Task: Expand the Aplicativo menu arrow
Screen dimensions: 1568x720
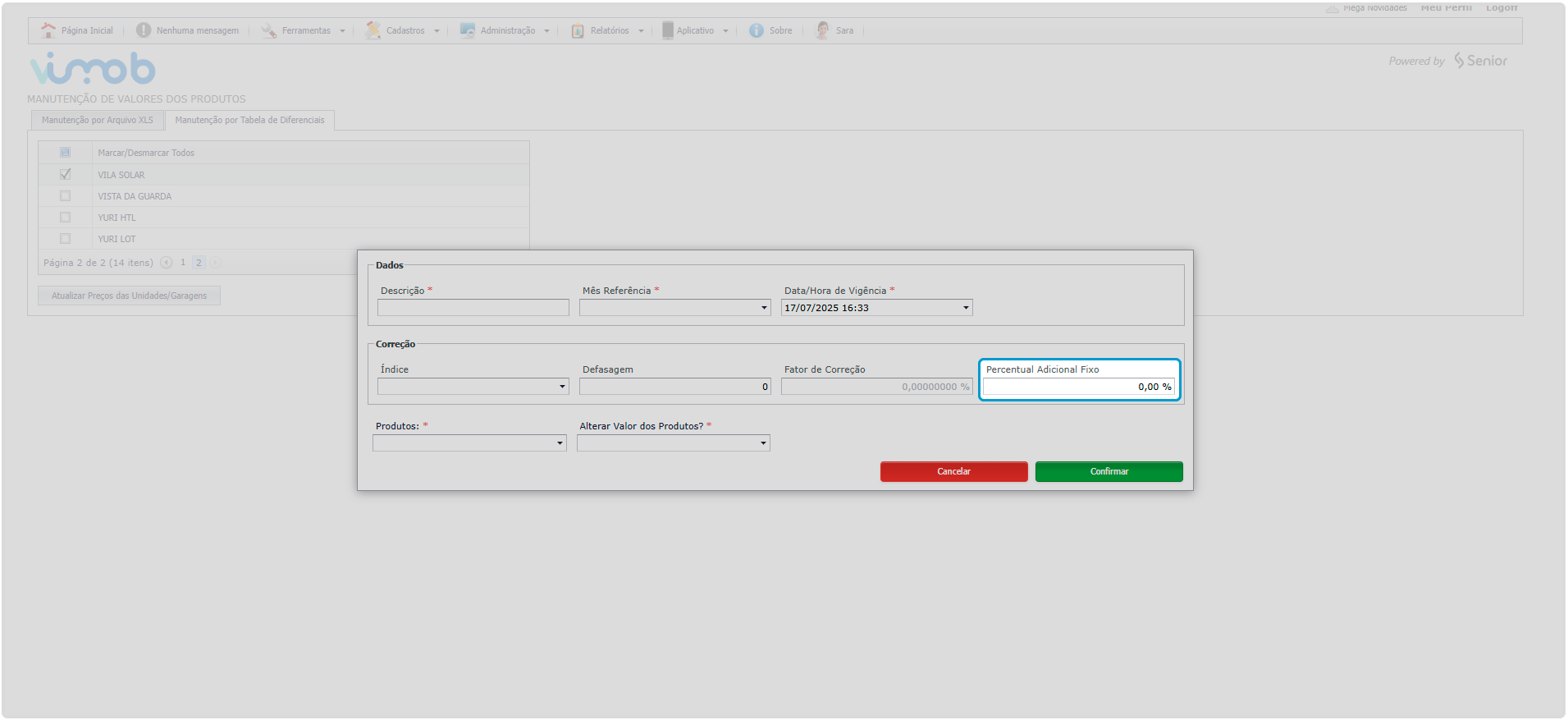Action: 725,31
